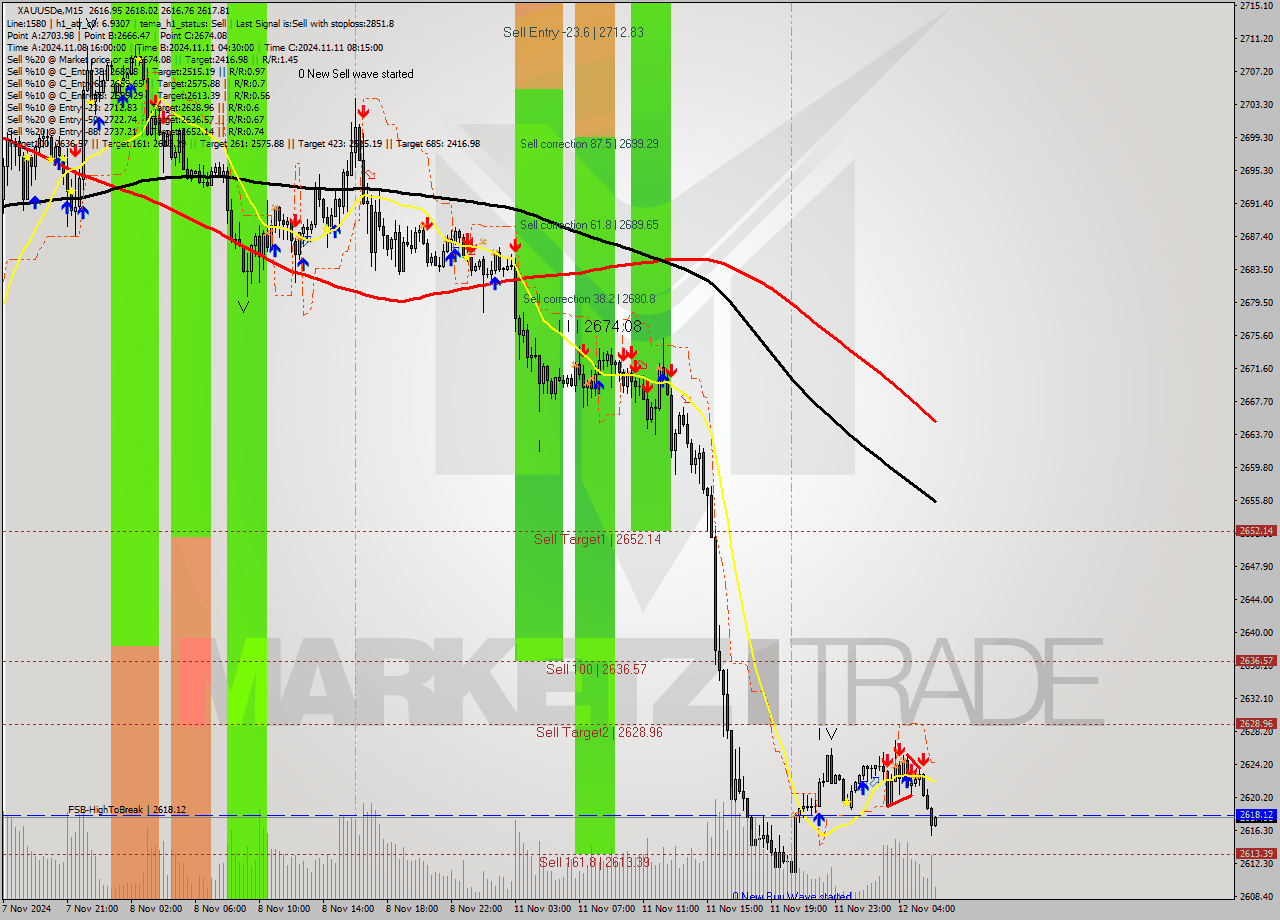Click the red 2636.57 price axis tag
This screenshot has width=1280, height=920.
[x=1256, y=661]
